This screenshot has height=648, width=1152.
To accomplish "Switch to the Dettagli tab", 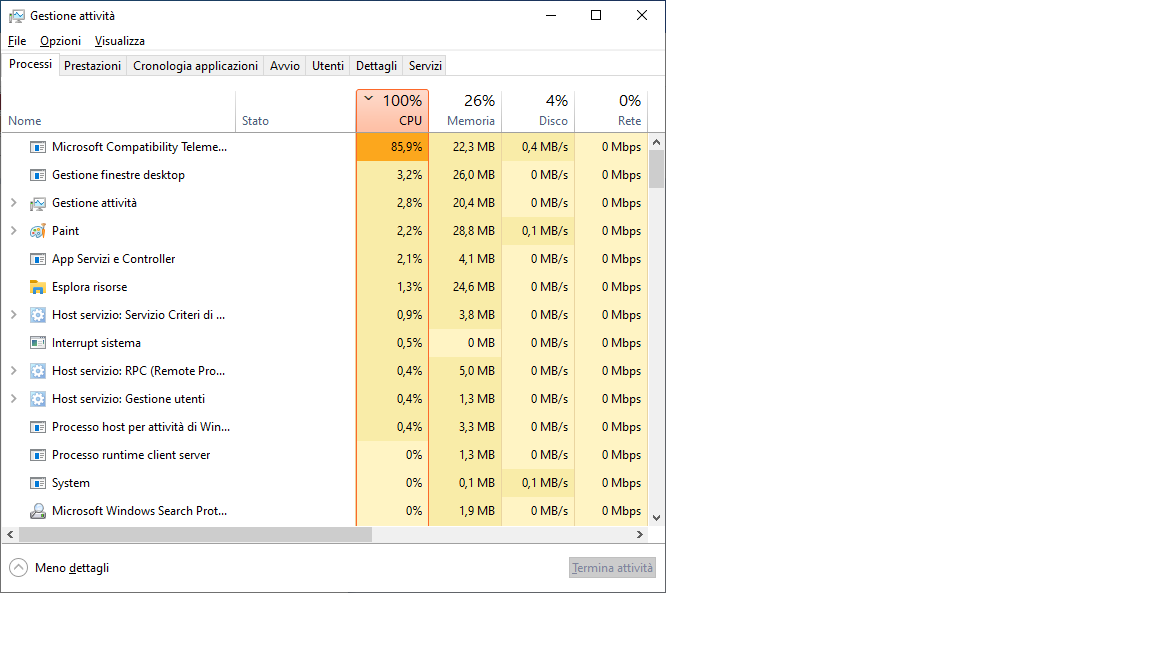I will coord(376,65).
